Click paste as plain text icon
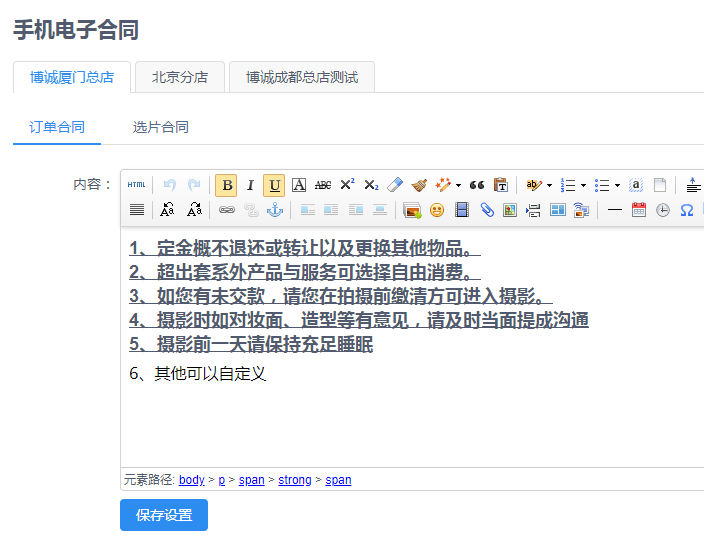 click(x=501, y=185)
